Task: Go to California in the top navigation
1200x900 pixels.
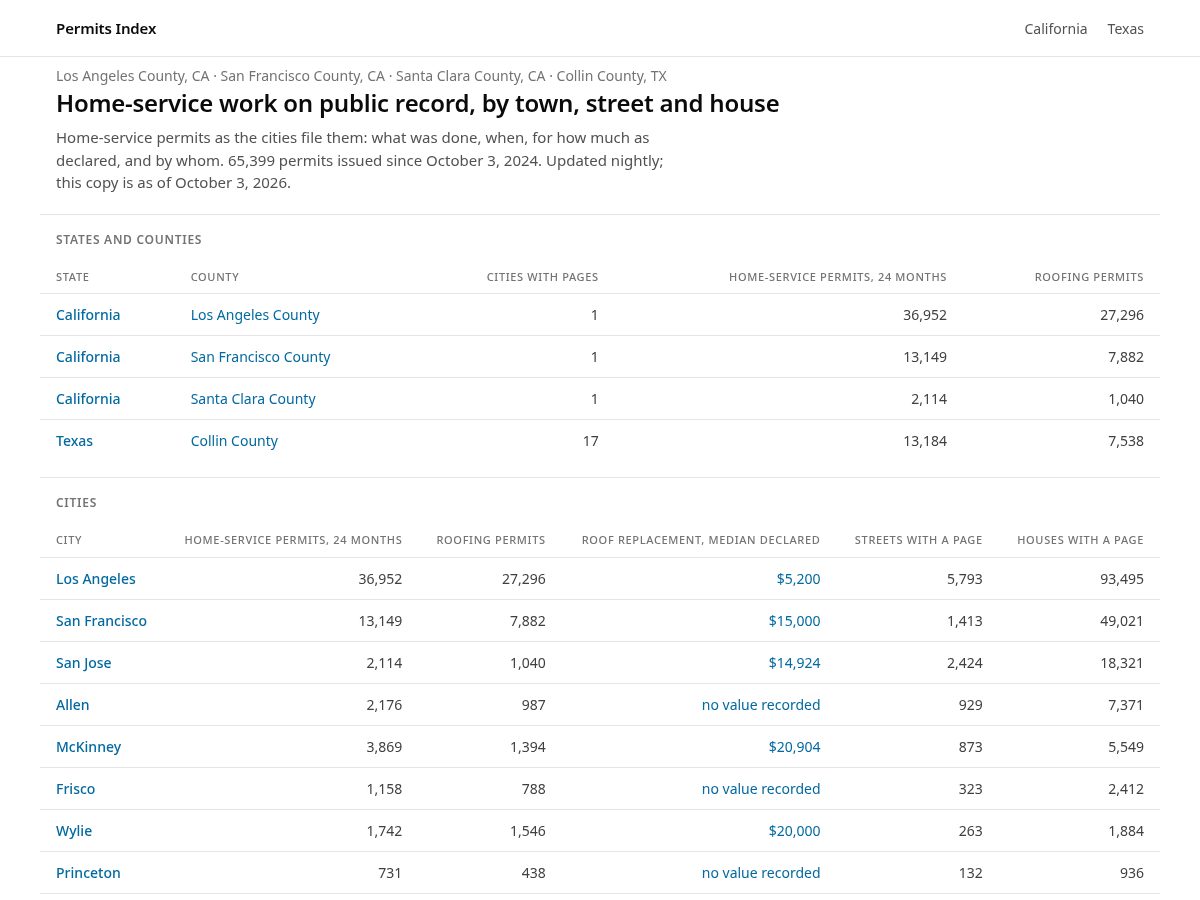Action: click(x=1055, y=29)
